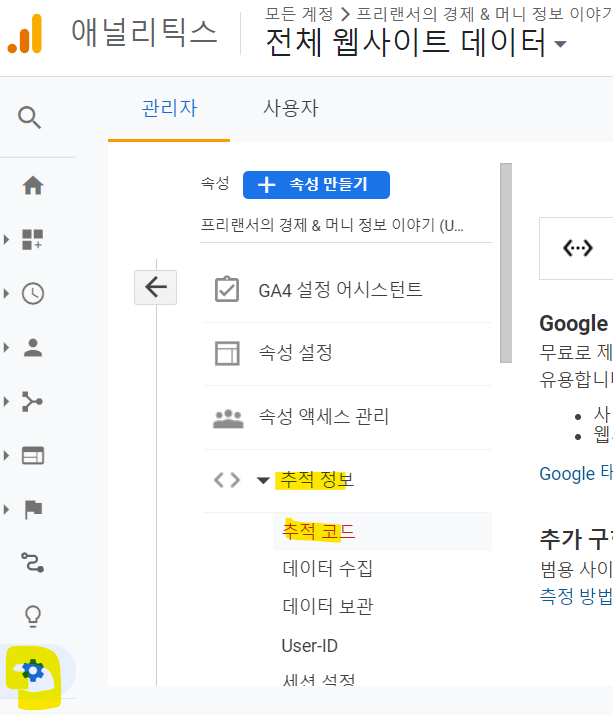Image resolution: width=613 pixels, height=715 pixels.
Task: Open User-ID submenu item
Action: [310, 646]
